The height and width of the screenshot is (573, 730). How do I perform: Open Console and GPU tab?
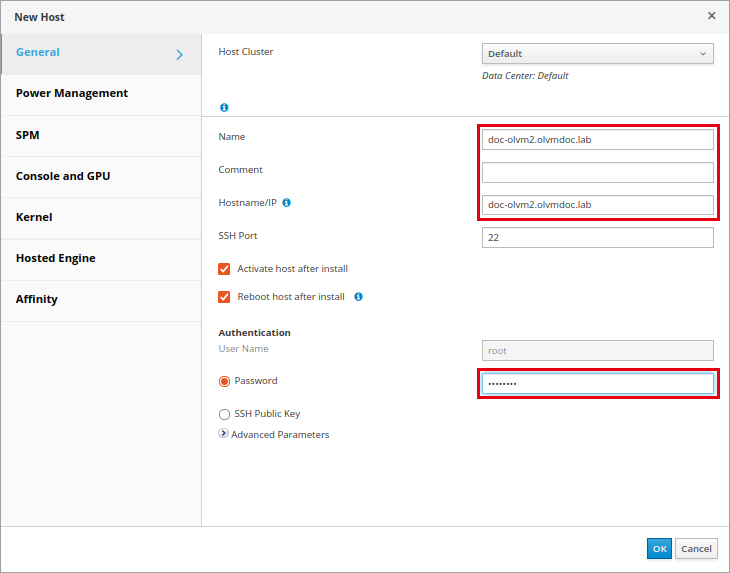[101, 177]
